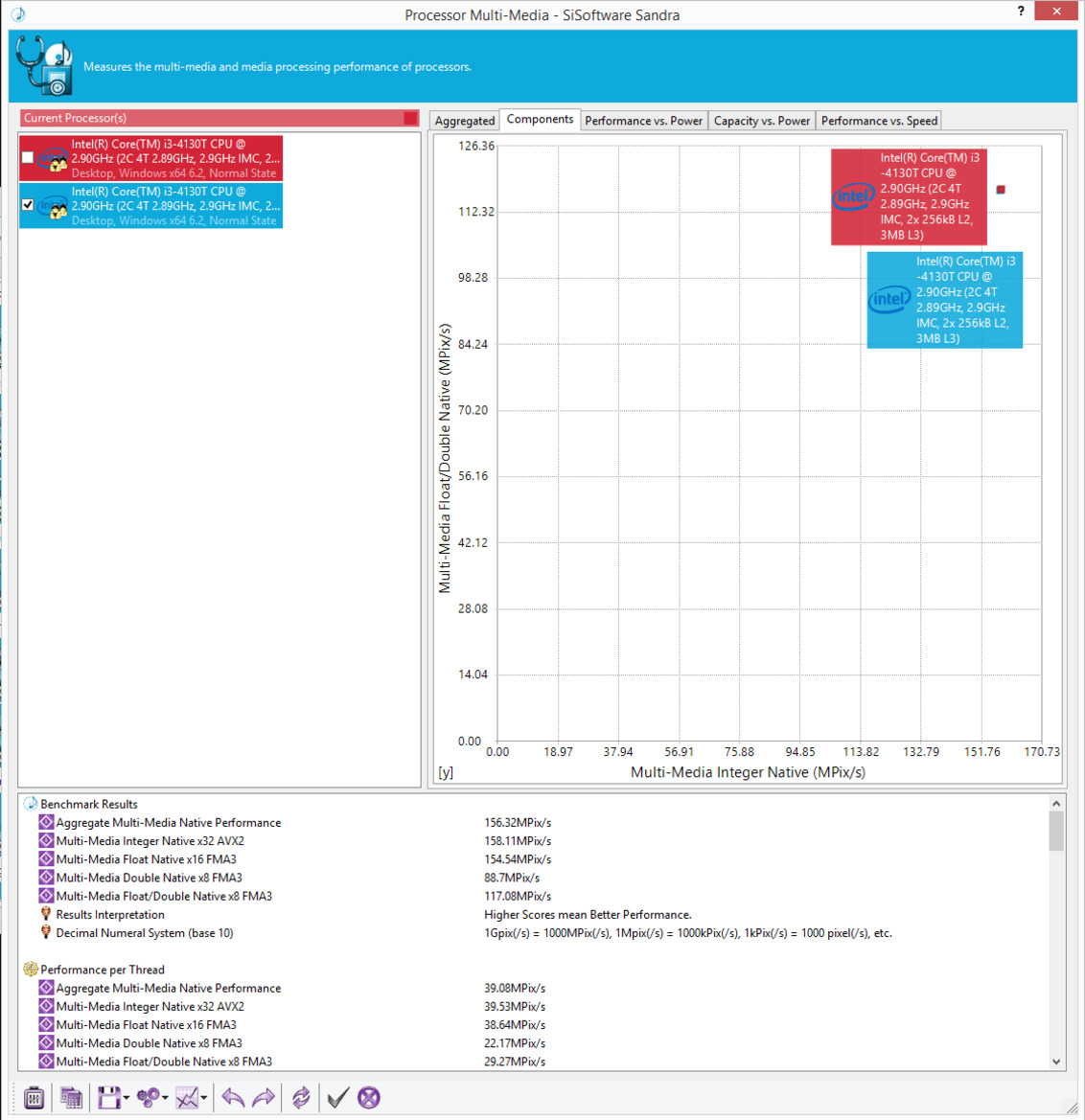Click the 'Performance per Thread' section heading
1085x1120 pixels.
(x=103, y=970)
